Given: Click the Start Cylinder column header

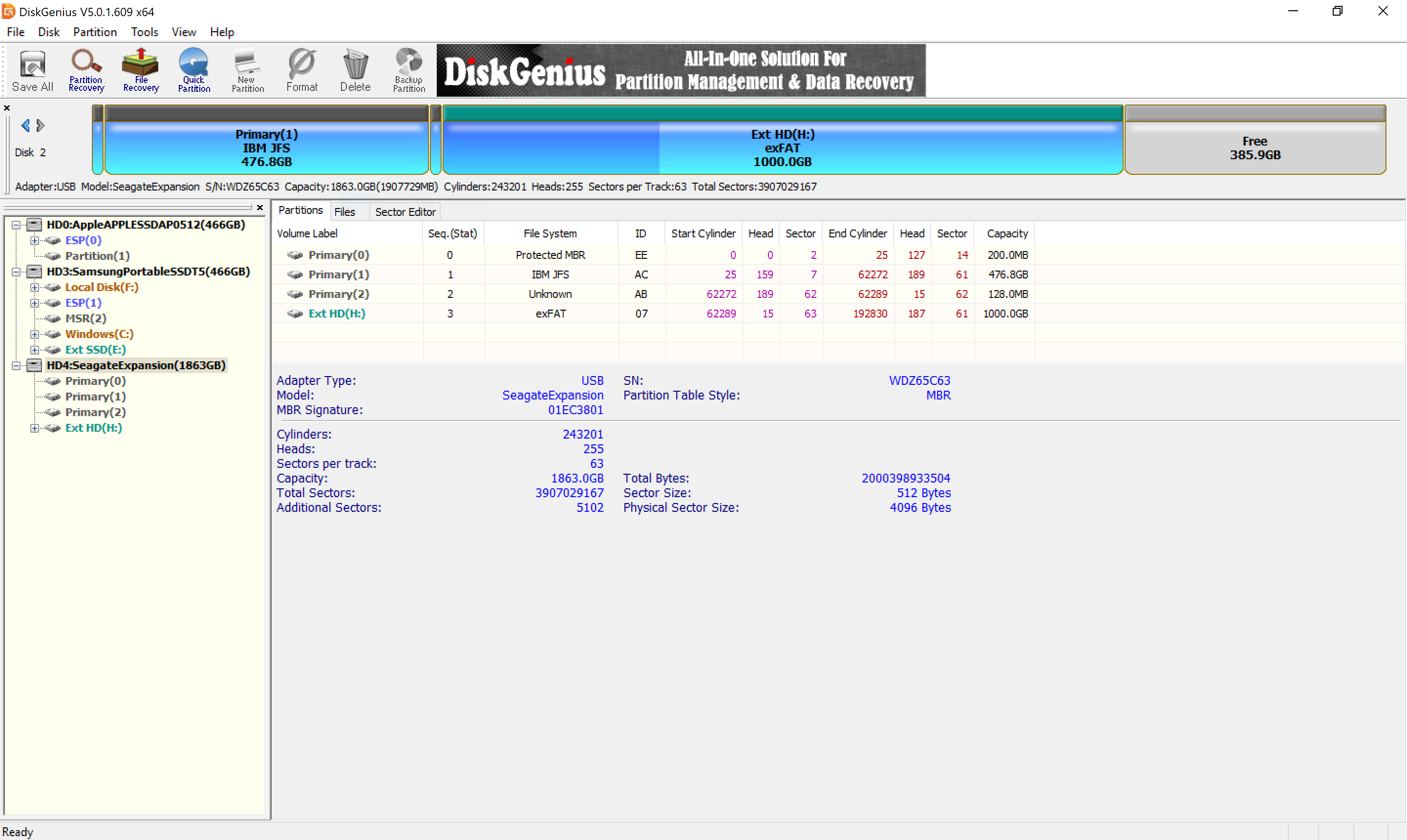Looking at the screenshot, I should 704,234.
